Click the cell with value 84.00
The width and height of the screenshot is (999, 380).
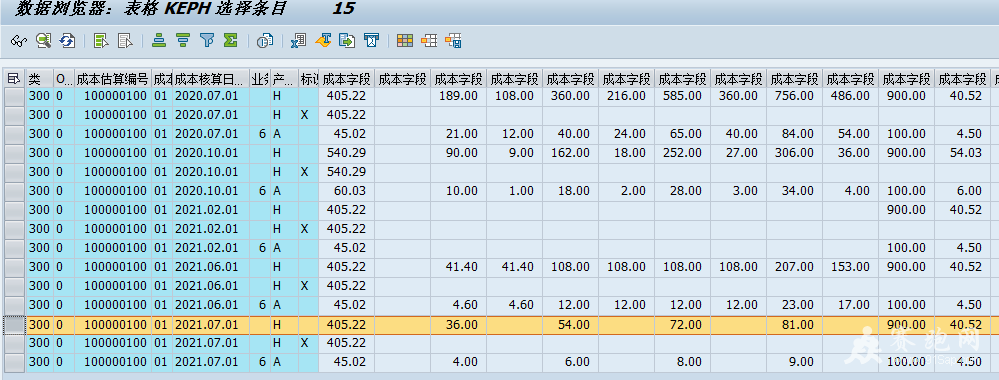794,135
